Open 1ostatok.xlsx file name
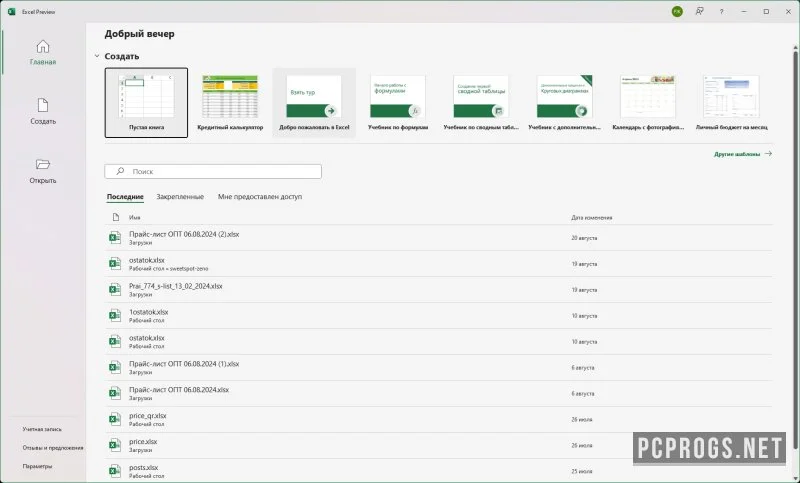 [148, 312]
